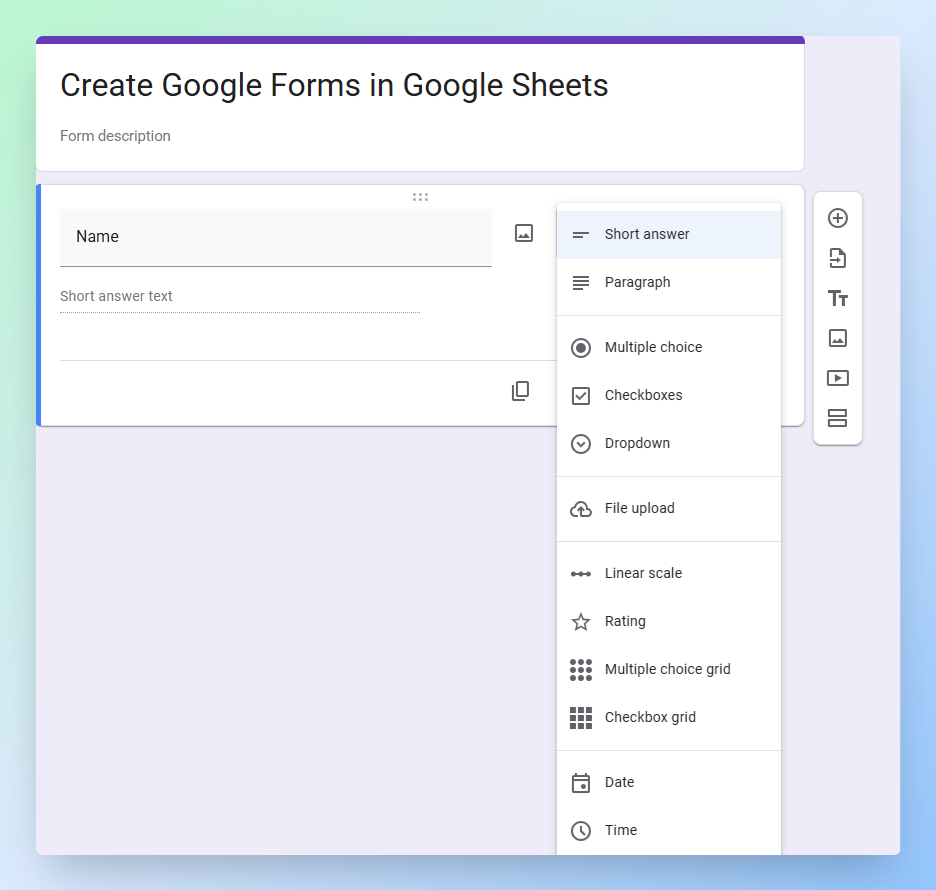Select Linear scale option
This screenshot has width=936, height=890.
(669, 574)
